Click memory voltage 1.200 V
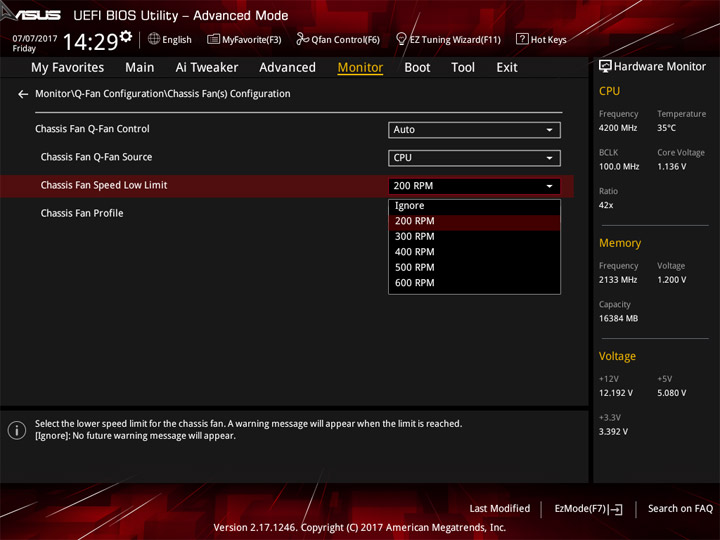 (672, 280)
